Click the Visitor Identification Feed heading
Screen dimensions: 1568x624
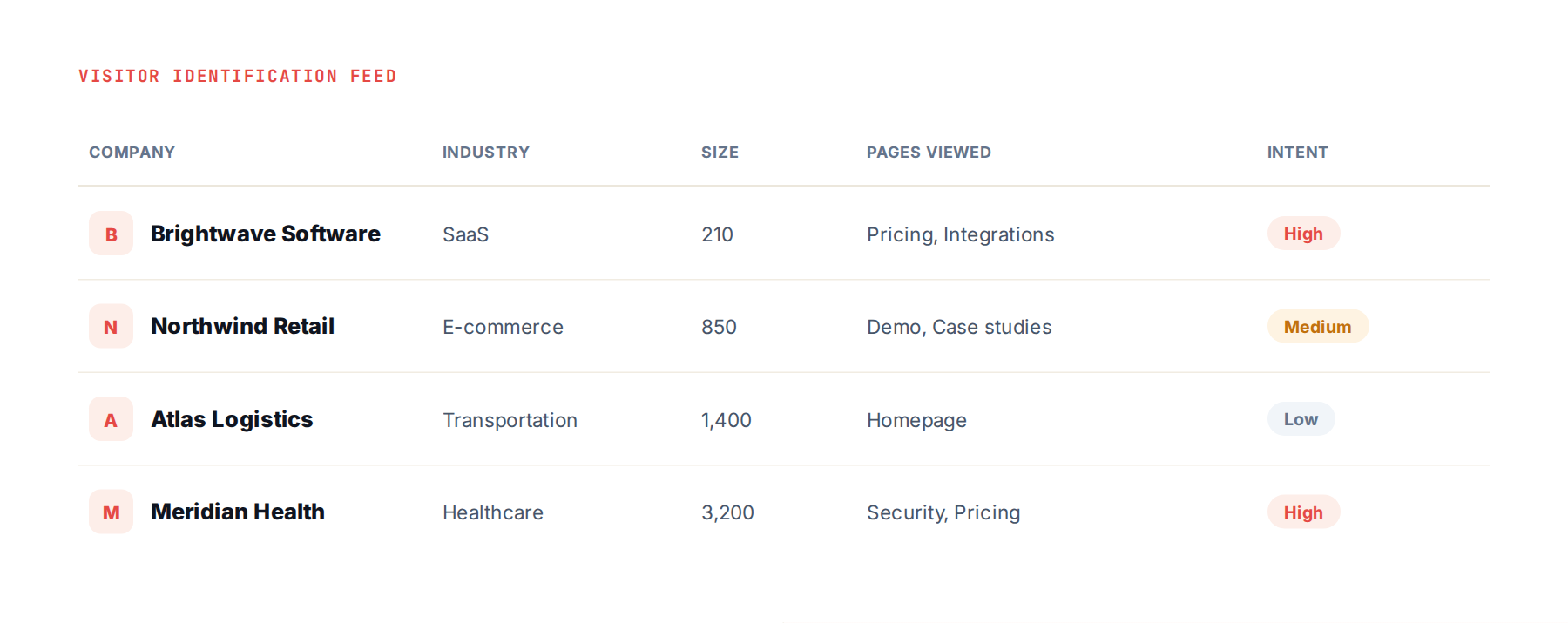[238, 77]
